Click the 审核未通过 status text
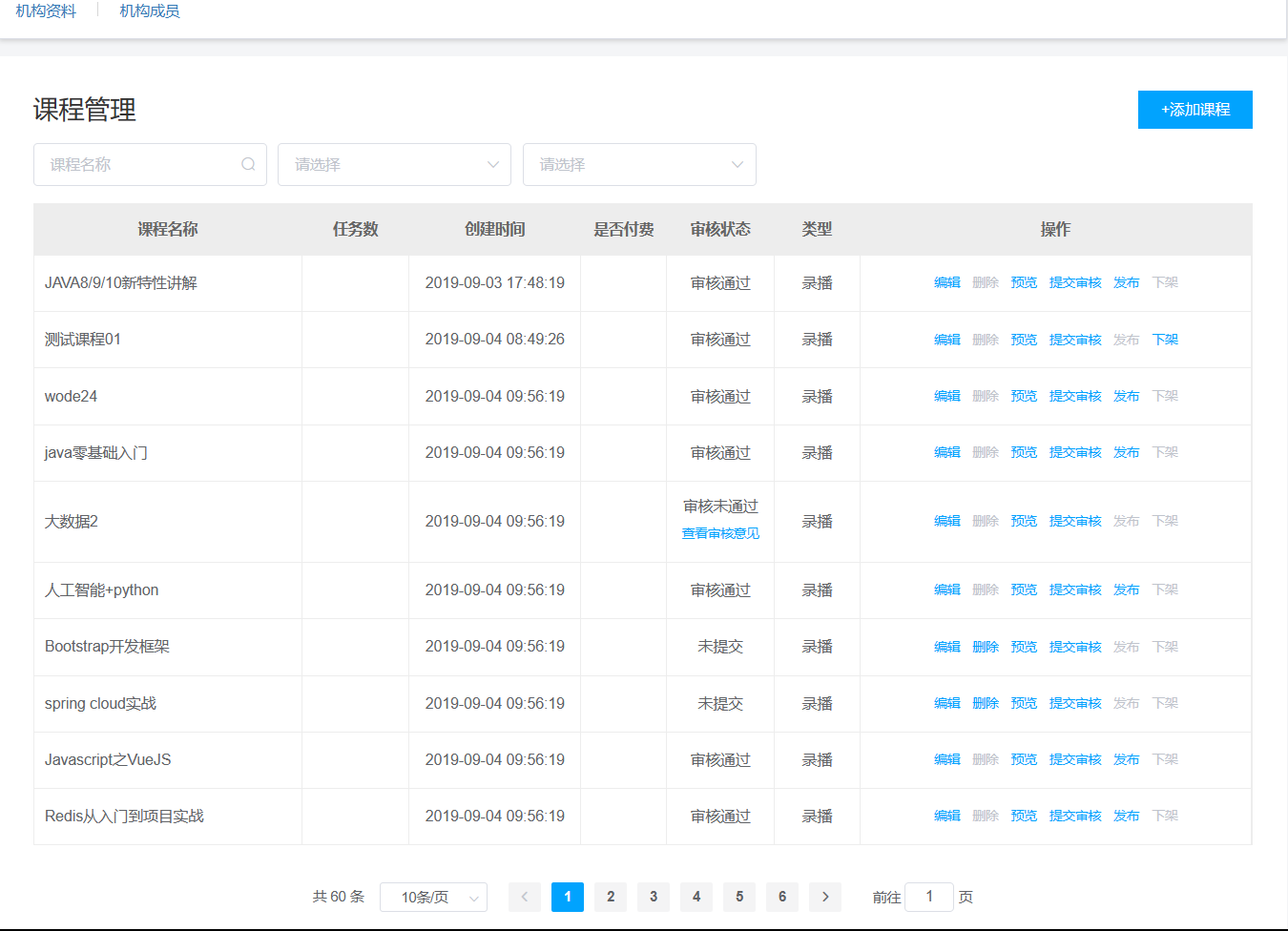The image size is (1288, 931). [720, 507]
